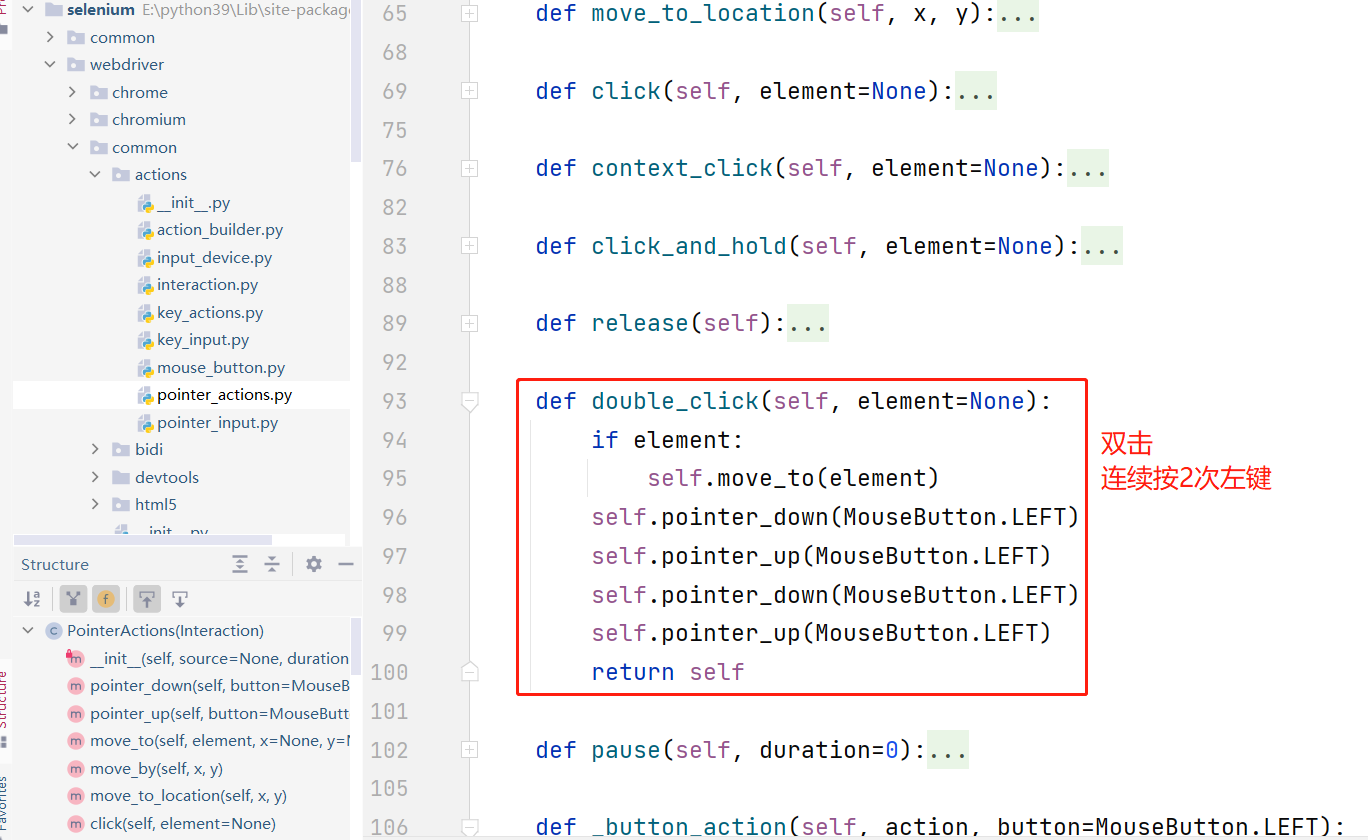Open Structure panel settings gear
This screenshot has width=1368, height=840.
click(314, 564)
